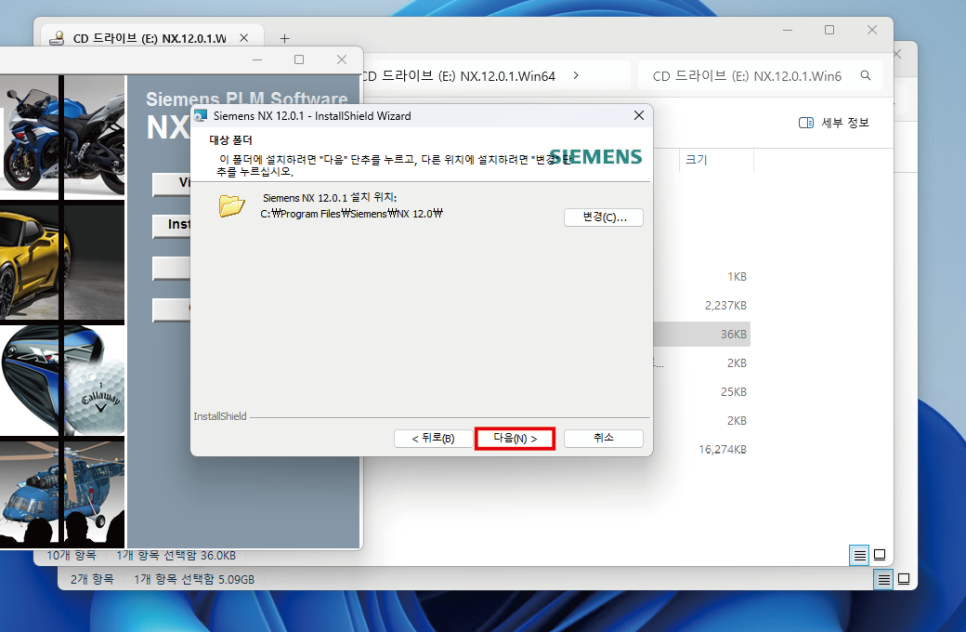Expand the address bar path chevron
This screenshot has width=966, height=632.
(576, 75)
